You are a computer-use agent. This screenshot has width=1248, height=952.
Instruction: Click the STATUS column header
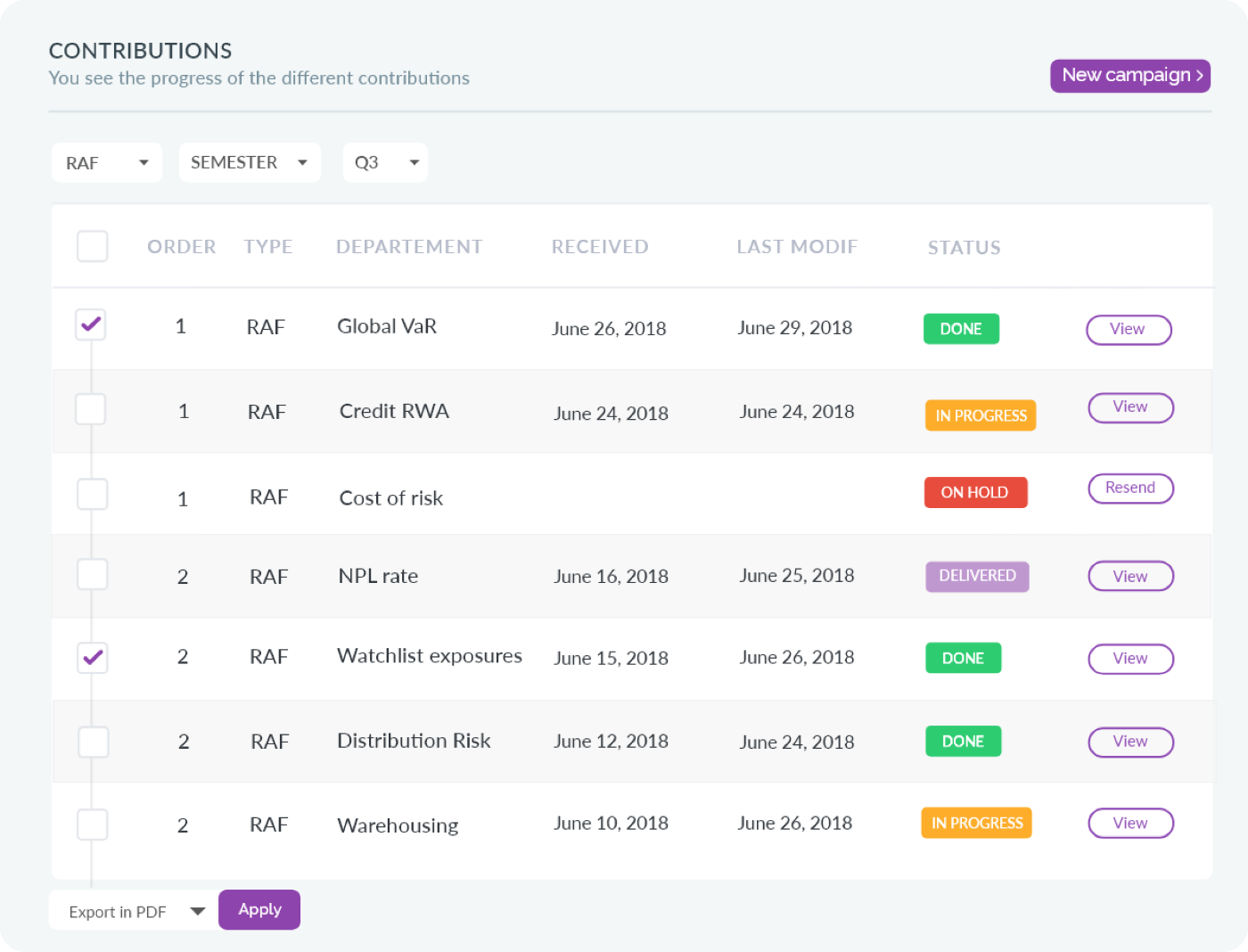click(x=965, y=248)
